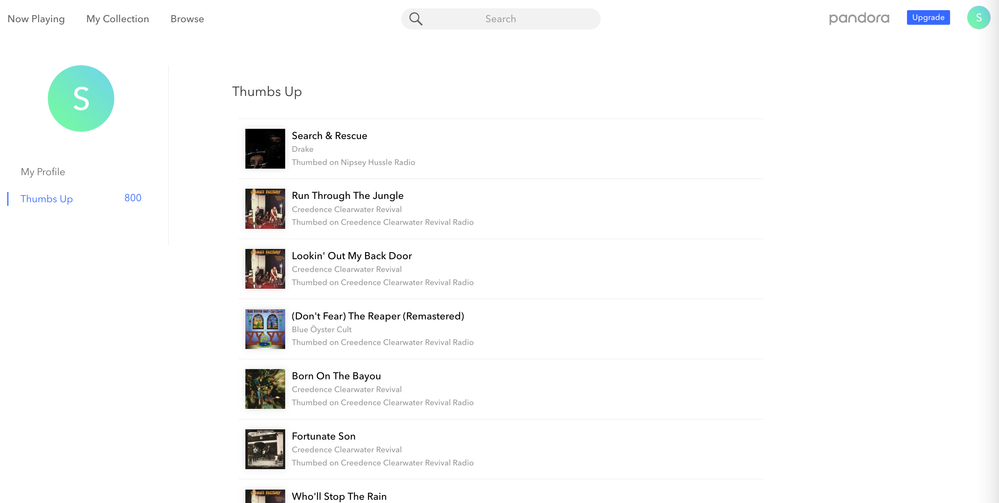Click Run Through The Jungle album cover
999x503 pixels.
(x=265, y=209)
